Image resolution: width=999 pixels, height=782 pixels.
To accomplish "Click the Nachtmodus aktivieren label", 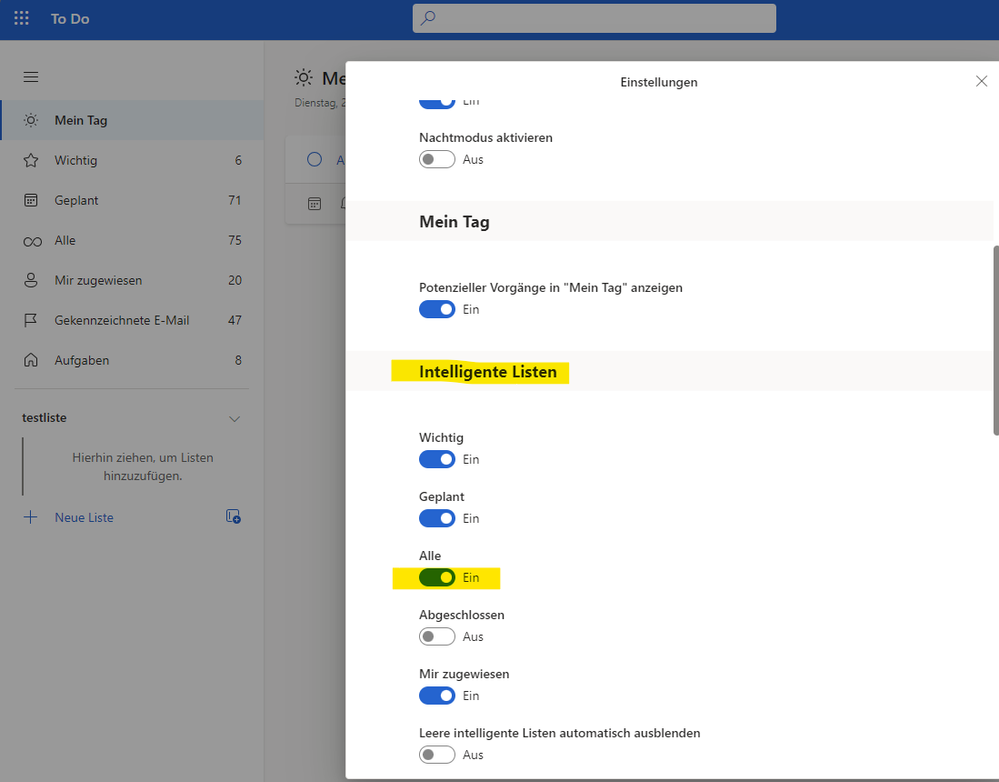I will click(485, 138).
